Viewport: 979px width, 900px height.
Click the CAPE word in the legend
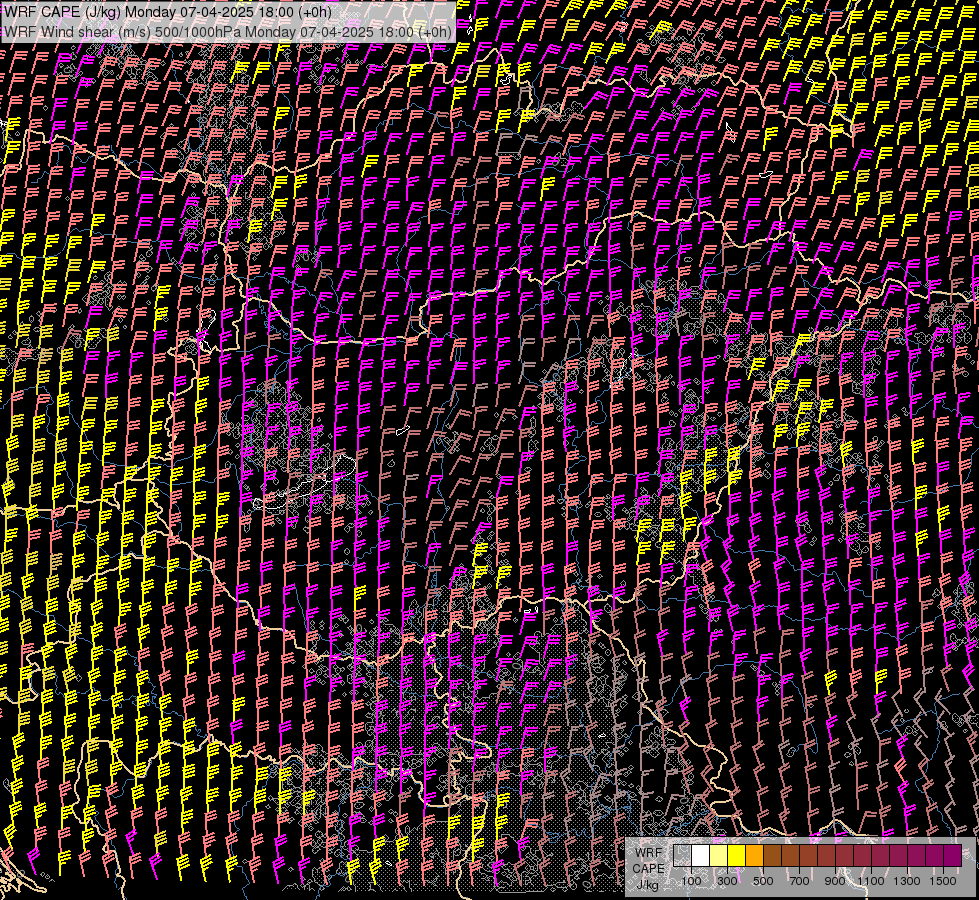(648, 868)
